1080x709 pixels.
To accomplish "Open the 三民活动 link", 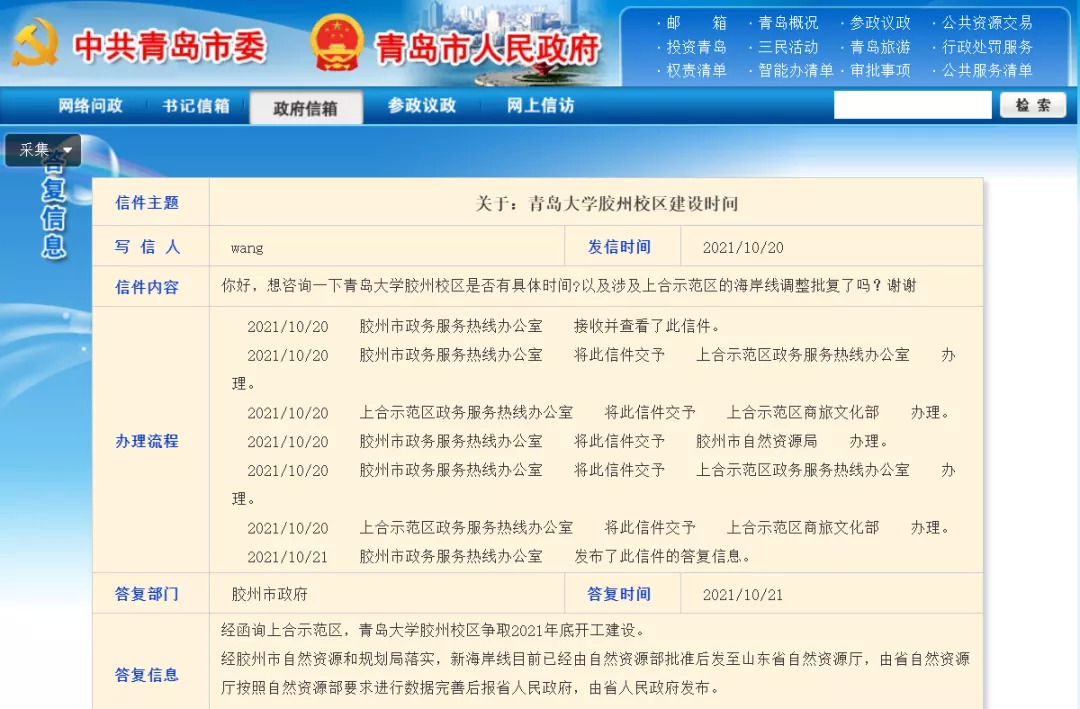I will [x=788, y=47].
